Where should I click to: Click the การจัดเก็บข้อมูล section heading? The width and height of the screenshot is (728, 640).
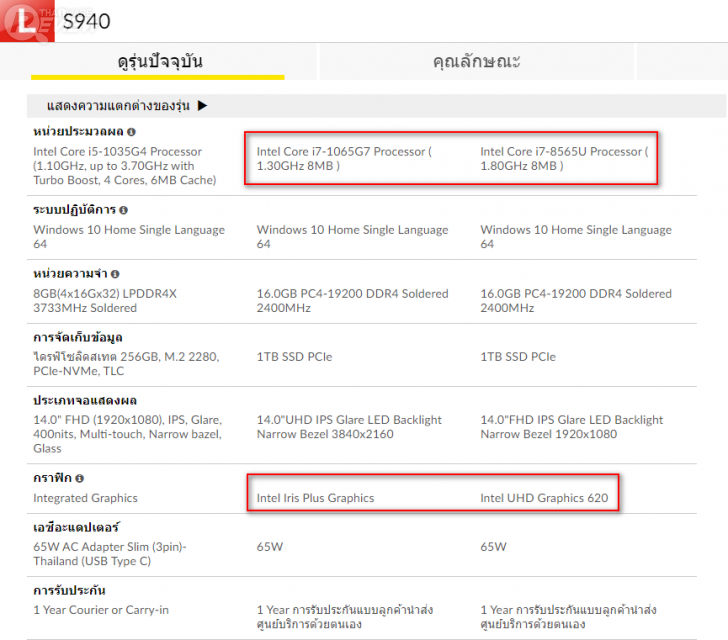pyautogui.click(x=78, y=338)
